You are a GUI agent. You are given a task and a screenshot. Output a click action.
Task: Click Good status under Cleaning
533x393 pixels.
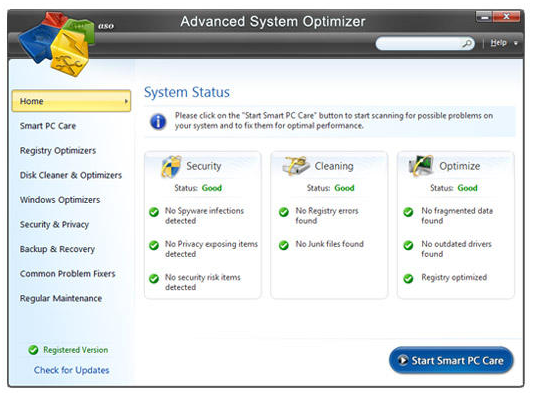(344, 188)
